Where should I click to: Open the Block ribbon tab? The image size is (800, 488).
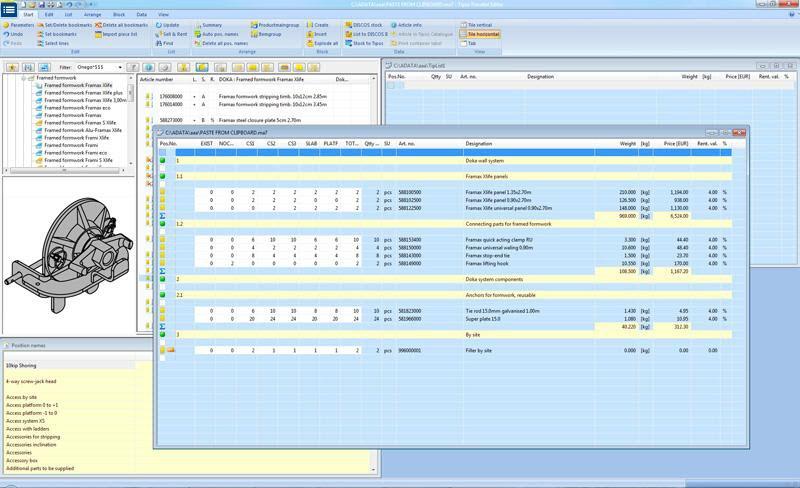(x=119, y=15)
